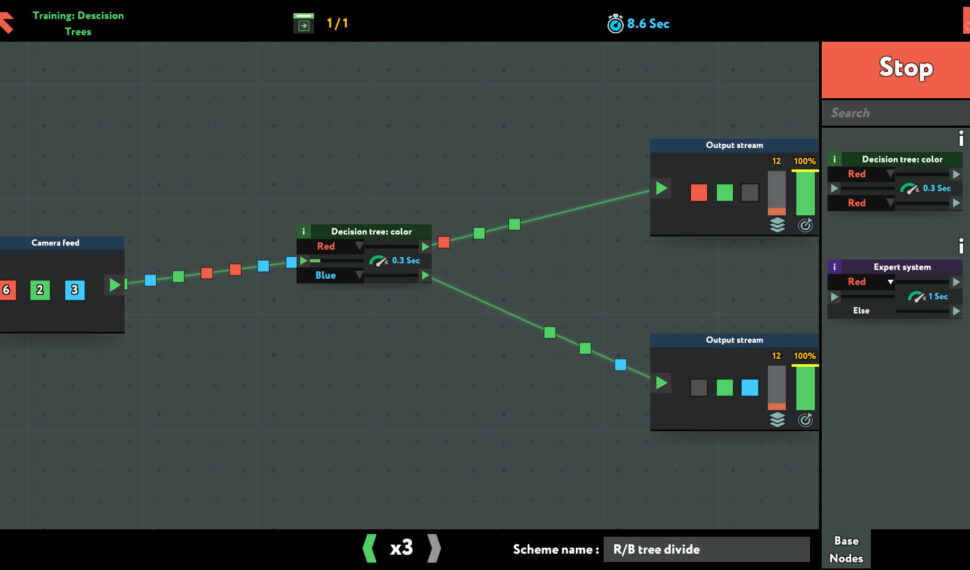Open the Blue dropdown in the canvas Decision tree node

359,275
